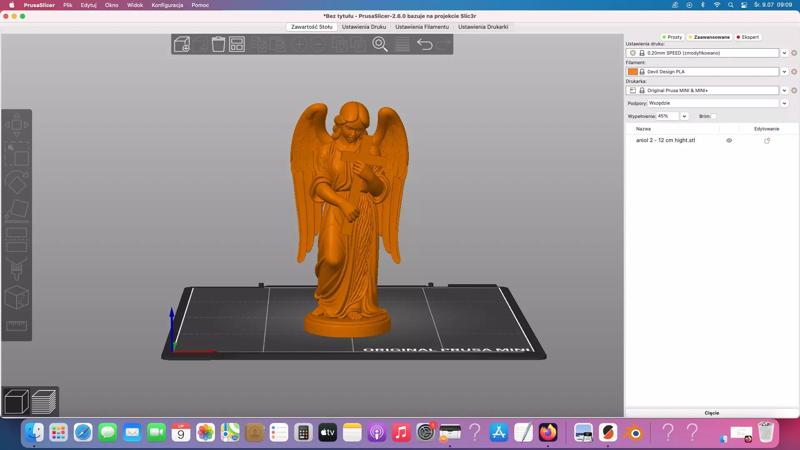Select the Seam painting cube tool
The height and width of the screenshot is (450, 800).
coord(17,297)
